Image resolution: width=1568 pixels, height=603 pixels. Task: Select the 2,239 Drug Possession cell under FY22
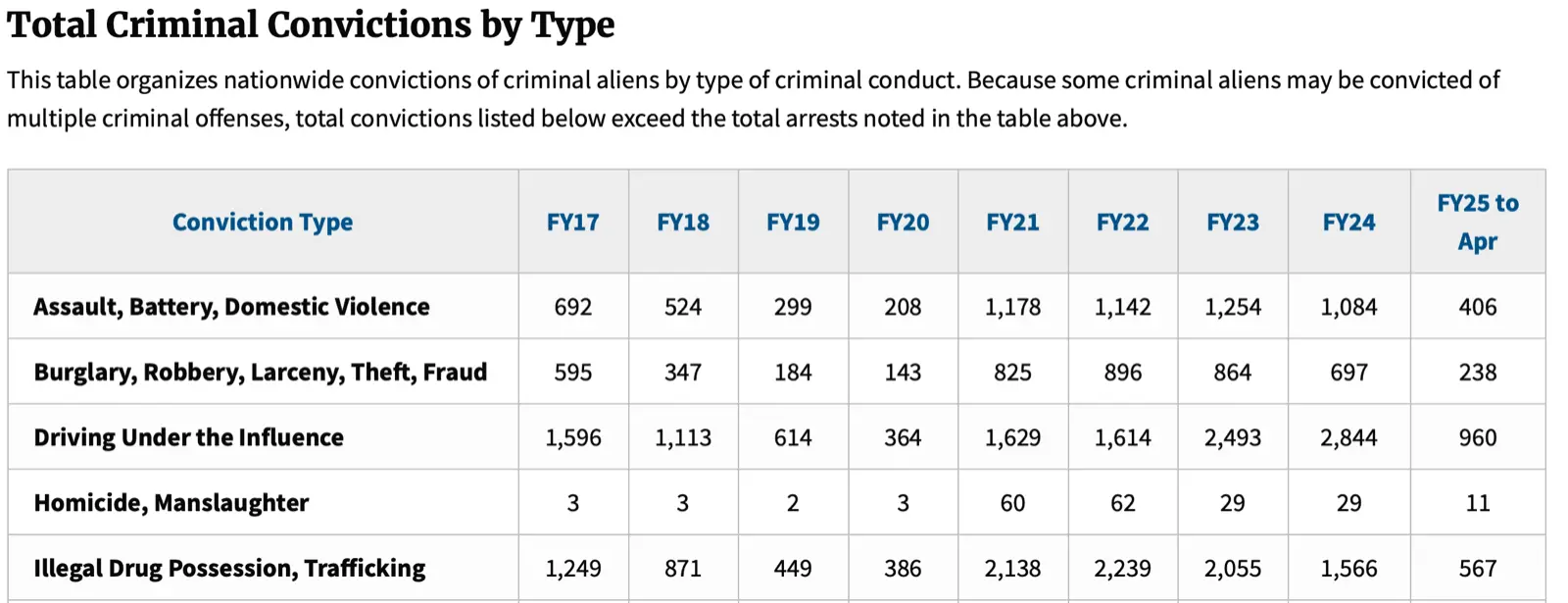click(x=1122, y=569)
